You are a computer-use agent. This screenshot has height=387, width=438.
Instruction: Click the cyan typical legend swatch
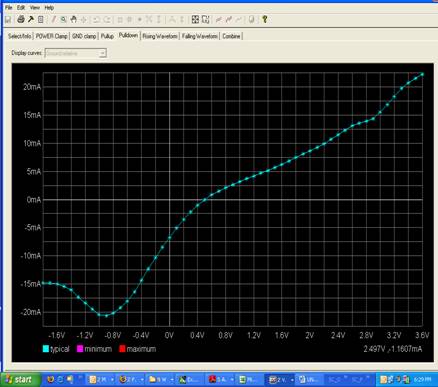pos(46,349)
